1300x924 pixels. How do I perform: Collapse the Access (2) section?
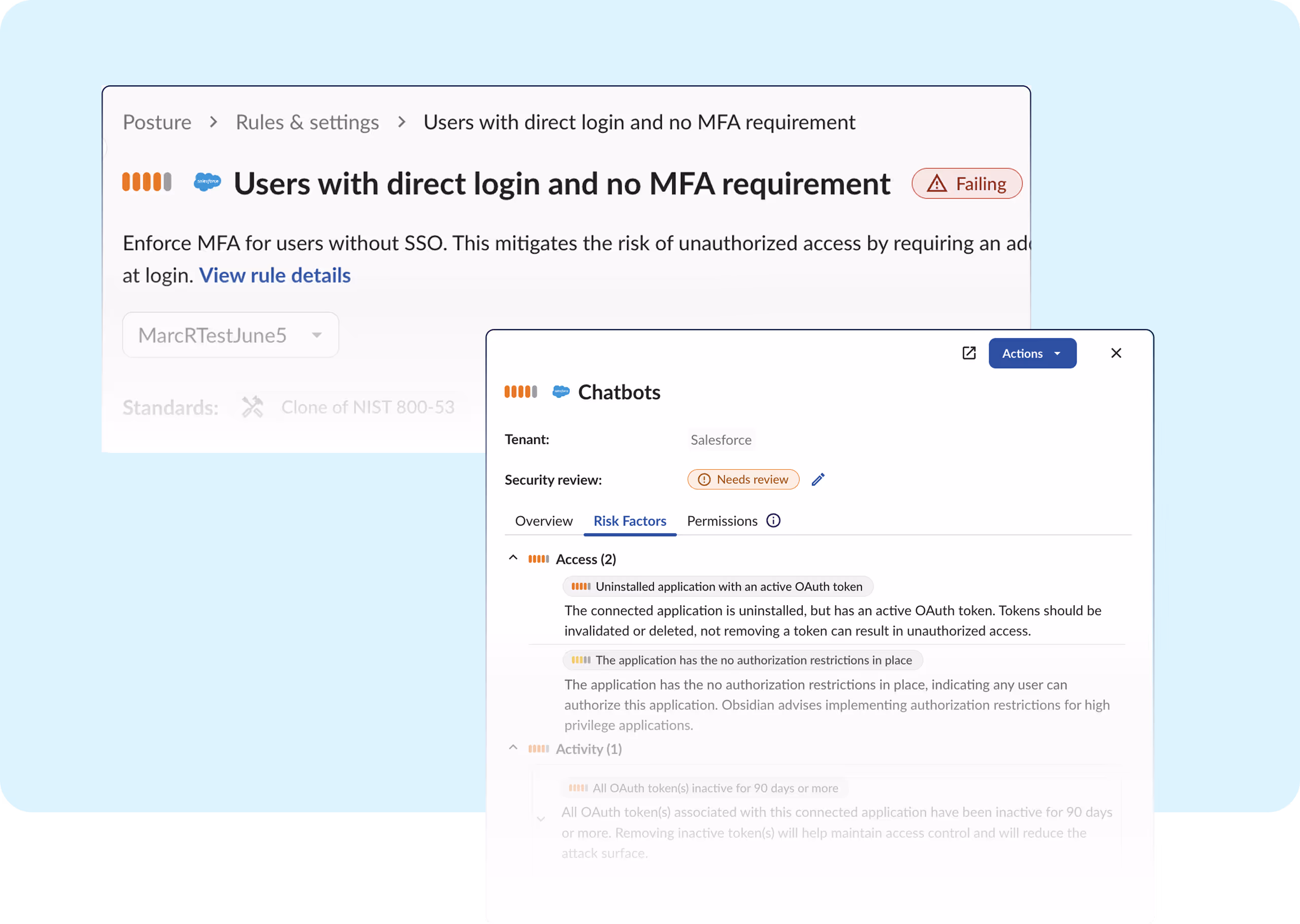513,558
